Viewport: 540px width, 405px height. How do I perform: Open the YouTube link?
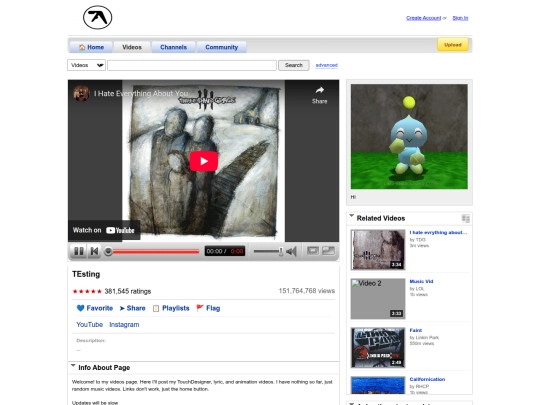pos(90,324)
